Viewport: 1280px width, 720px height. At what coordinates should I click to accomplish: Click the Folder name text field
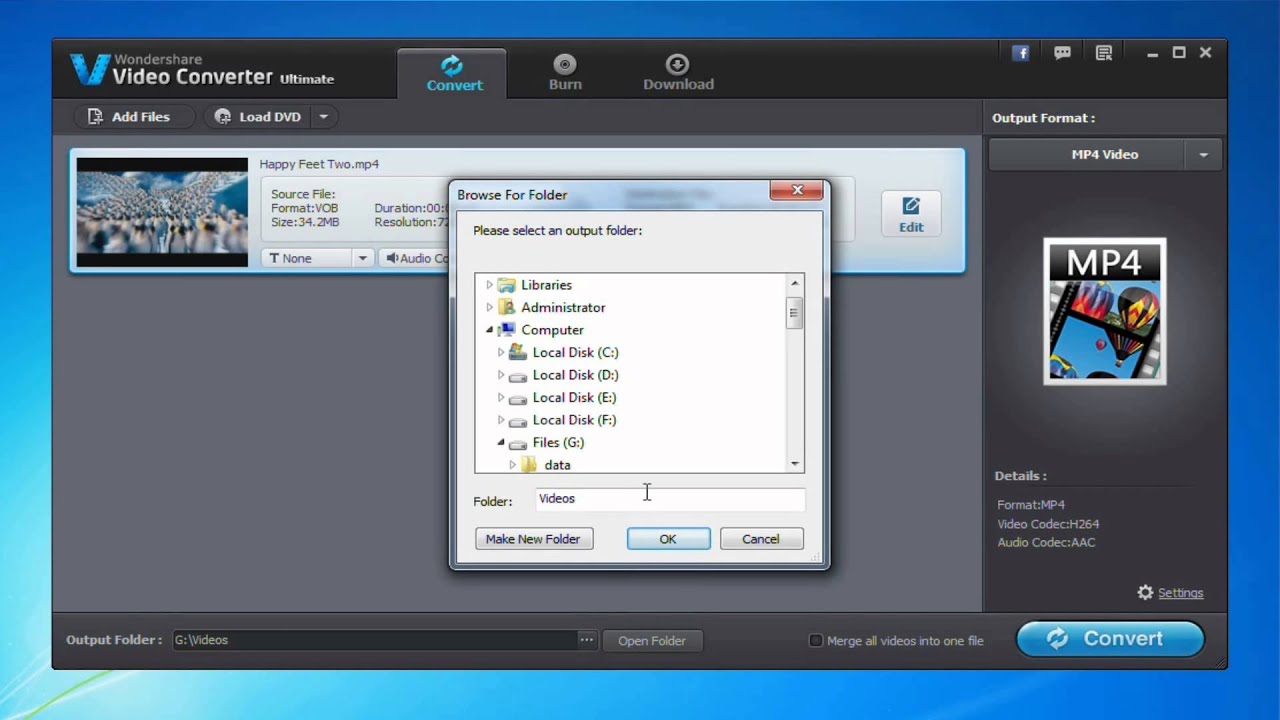[x=670, y=499]
